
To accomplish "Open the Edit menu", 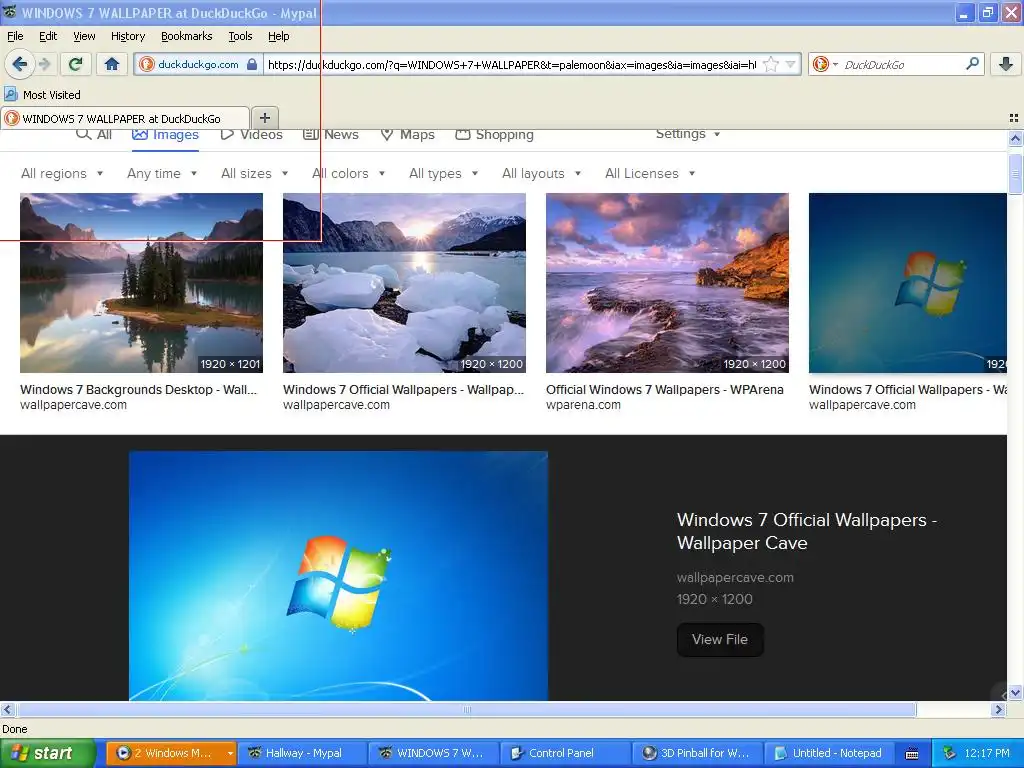I will (x=48, y=36).
